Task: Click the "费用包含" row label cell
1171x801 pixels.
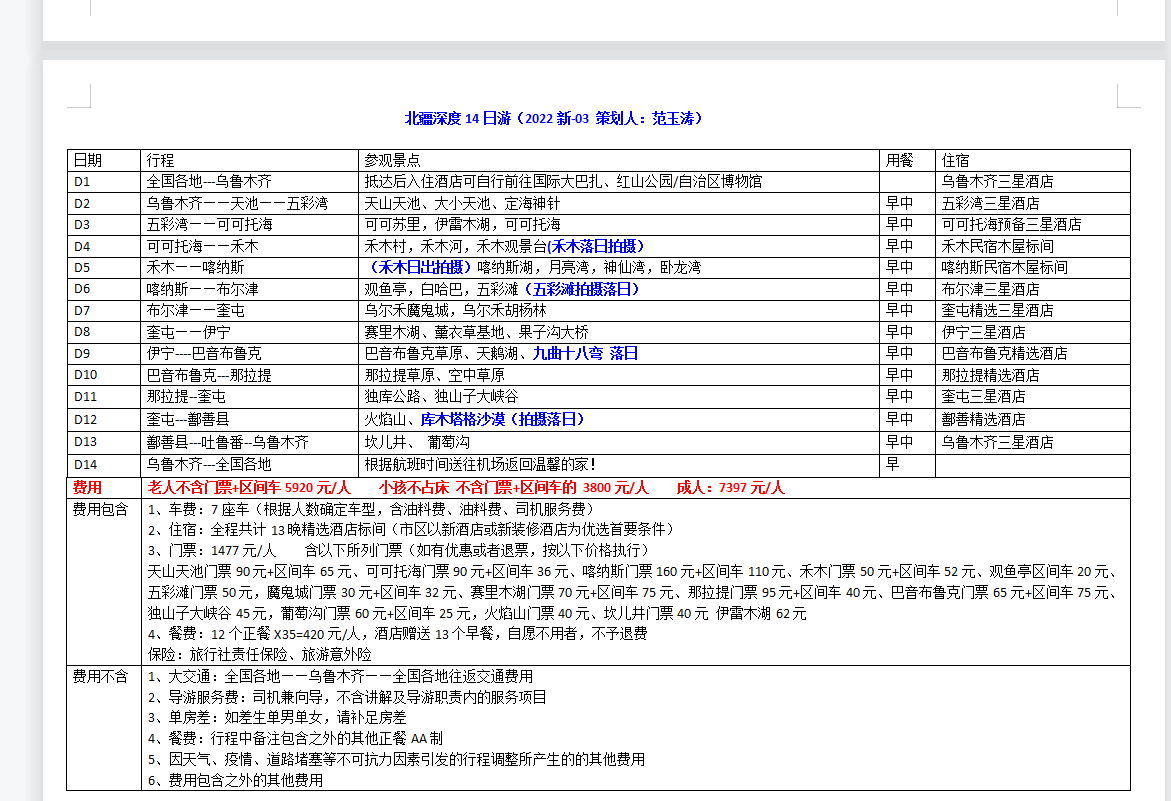Action: 101,509
